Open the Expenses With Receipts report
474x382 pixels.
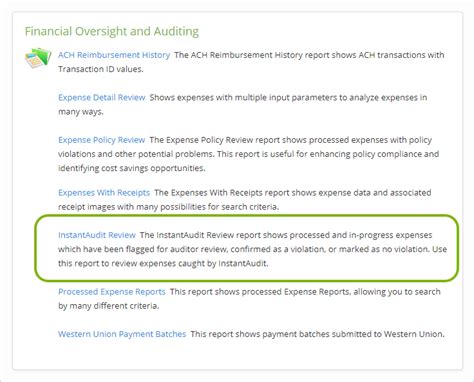click(104, 192)
